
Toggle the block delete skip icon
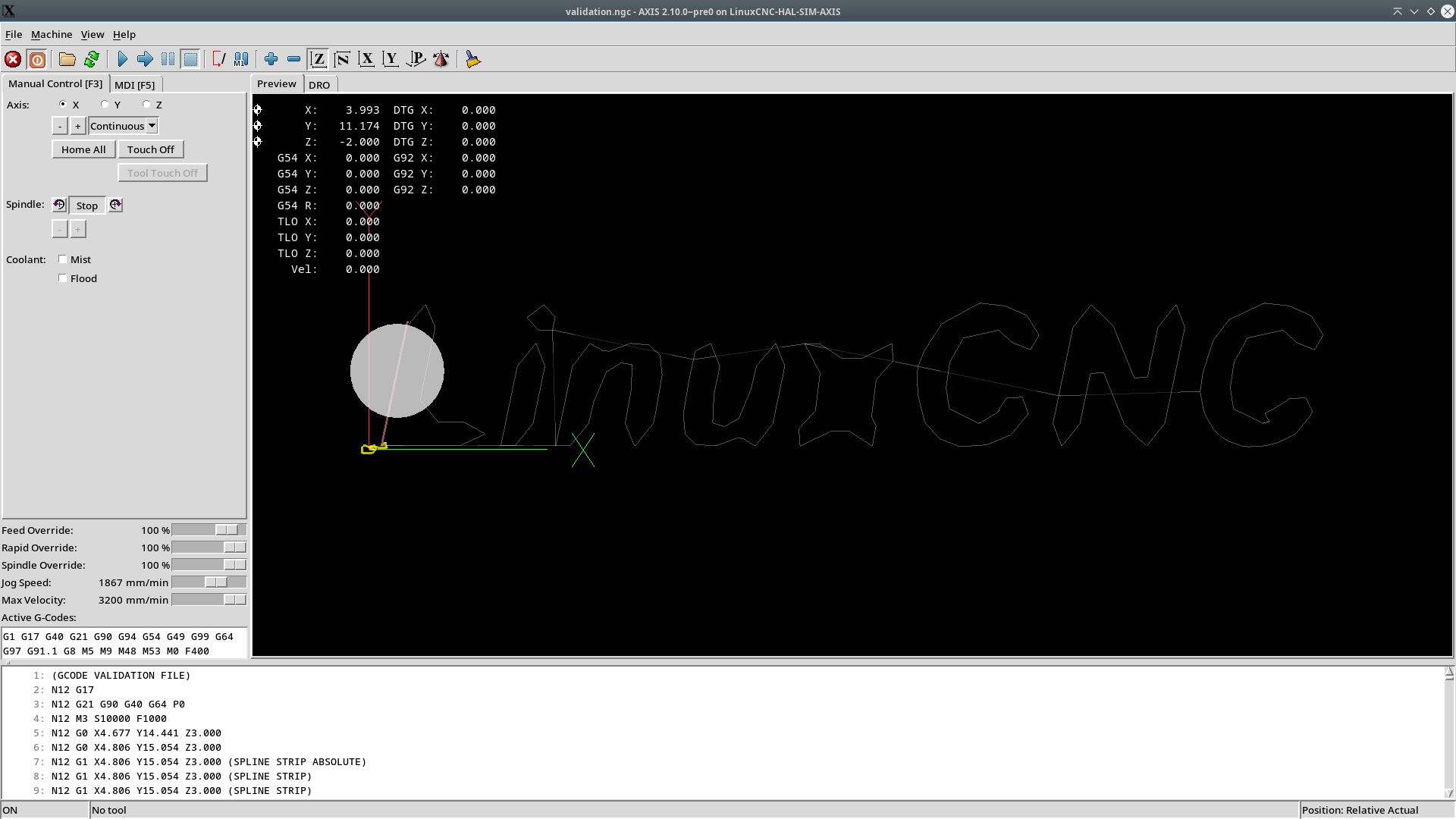tap(218, 59)
